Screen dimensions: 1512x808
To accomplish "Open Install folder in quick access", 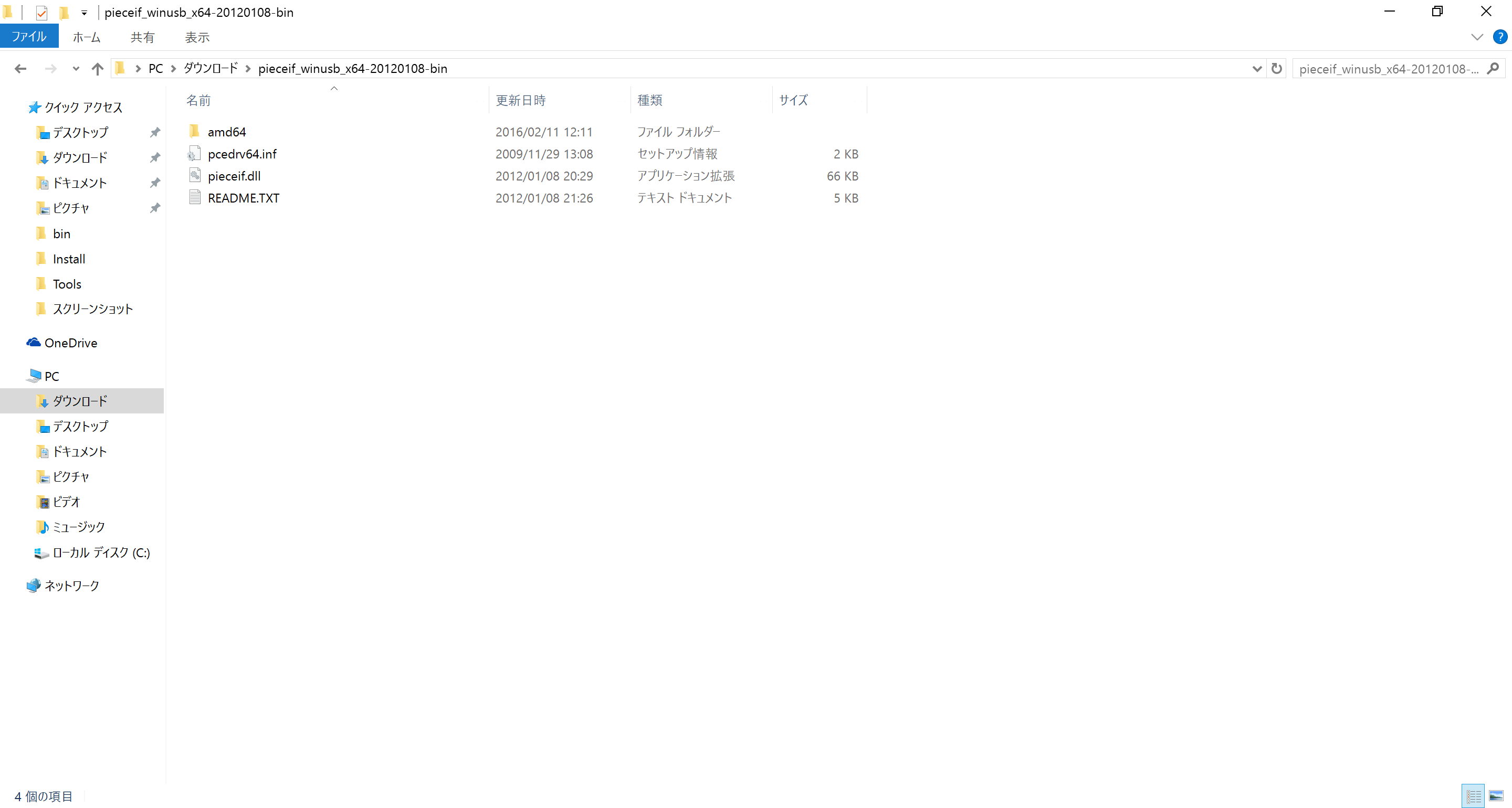I will tap(60, 259).
